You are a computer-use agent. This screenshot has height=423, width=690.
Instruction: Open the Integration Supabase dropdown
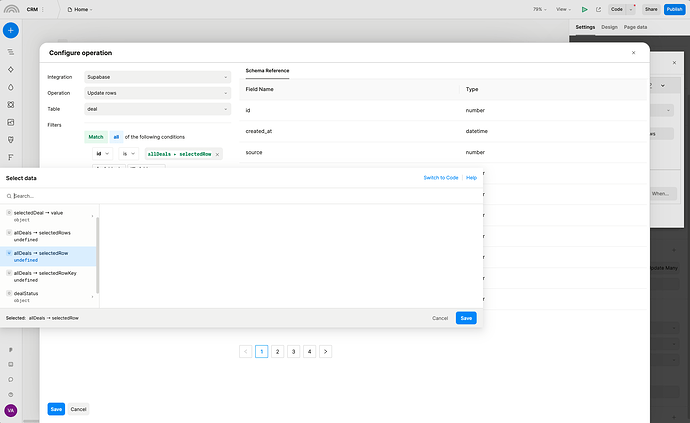click(x=158, y=76)
